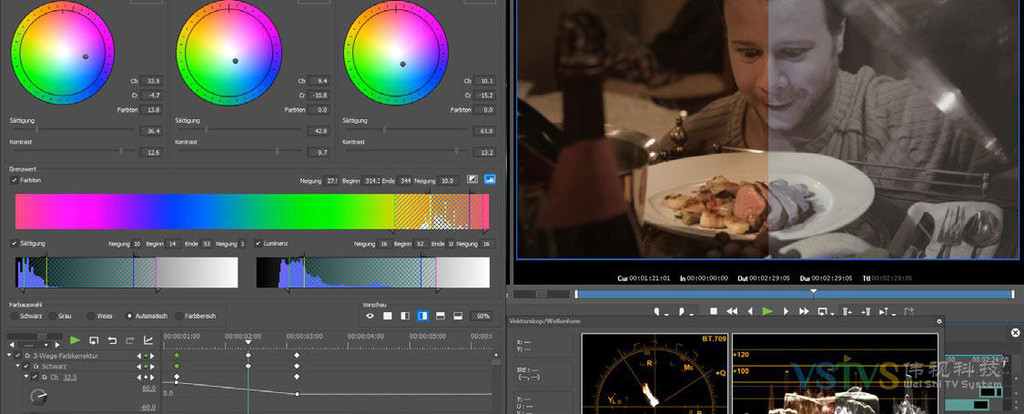Click the fast forward button in the player transport

[x=803, y=312]
